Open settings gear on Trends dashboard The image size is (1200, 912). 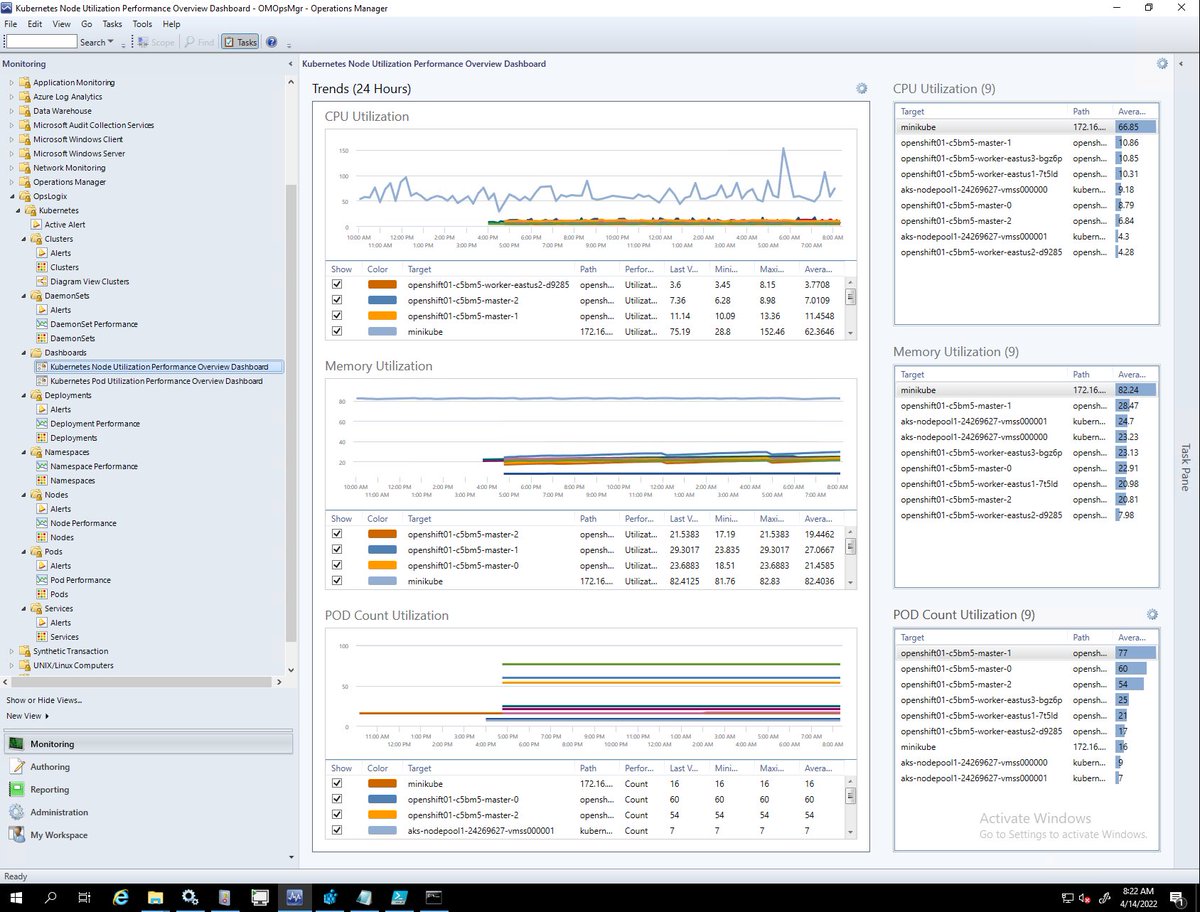tap(861, 88)
